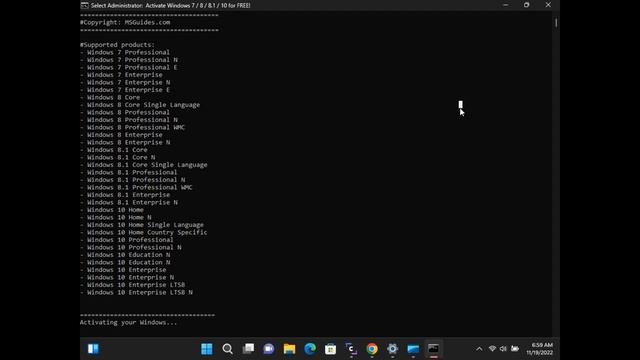Launch the Teams Chat taskbar icon
The height and width of the screenshot is (360, 640).
pos(269,349)
